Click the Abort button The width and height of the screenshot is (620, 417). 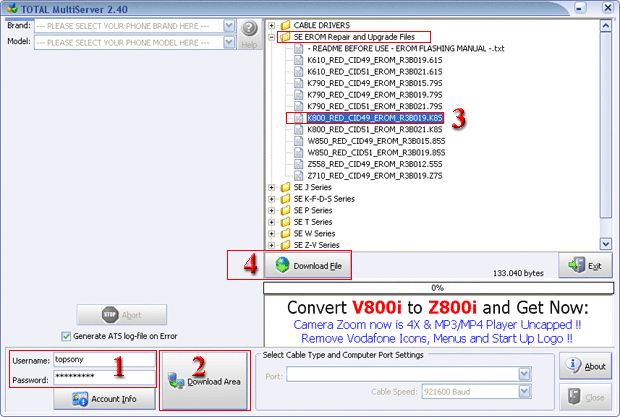click(122, 315)
